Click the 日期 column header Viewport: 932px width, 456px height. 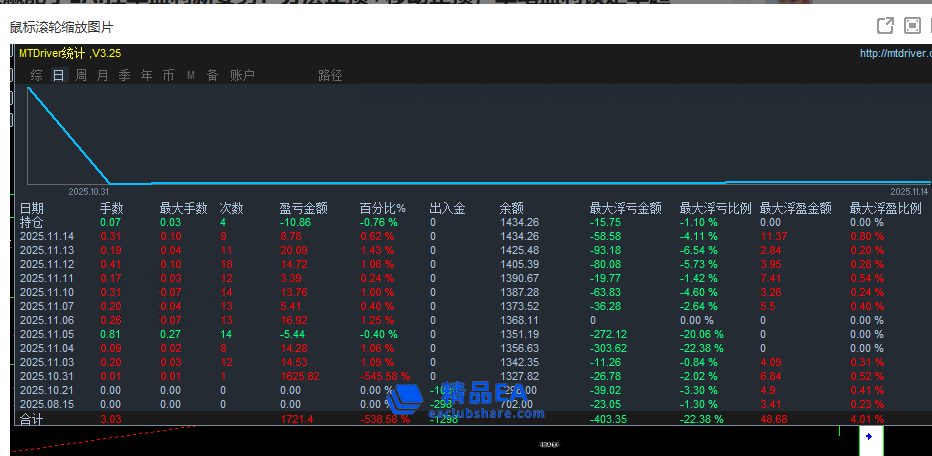tap(32, 208)
